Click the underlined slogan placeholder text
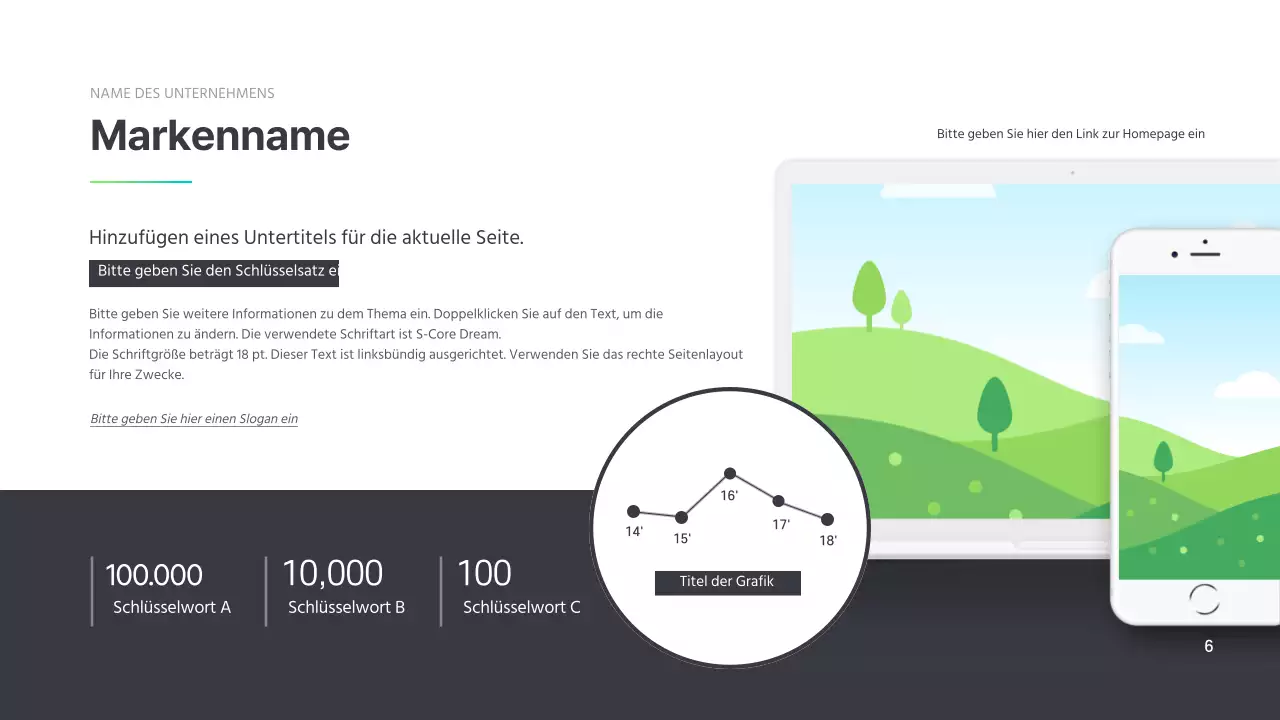The width and height of the screenshot is (1280, 720). (x=194, y=419)
